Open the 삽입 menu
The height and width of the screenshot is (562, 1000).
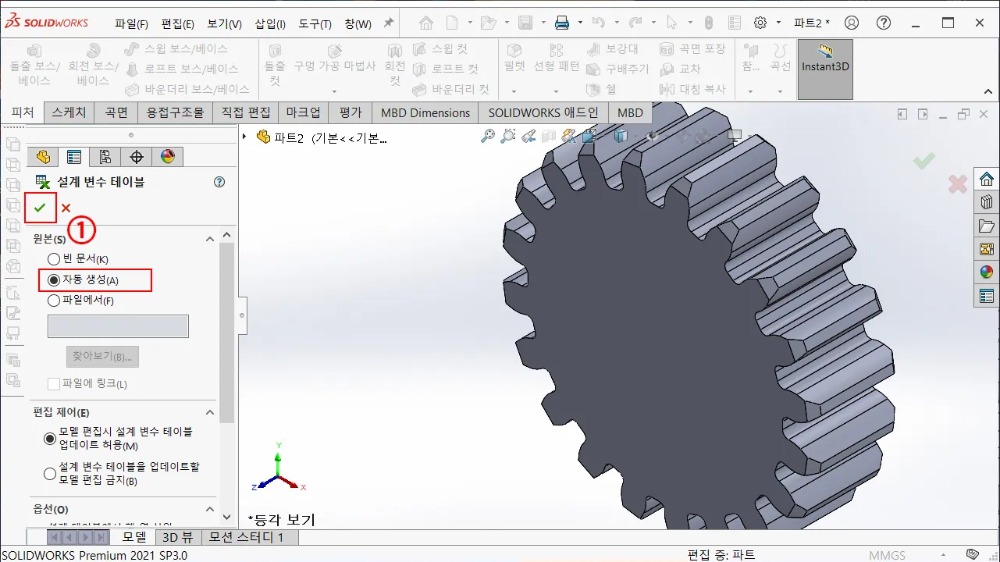click(270, 24)
